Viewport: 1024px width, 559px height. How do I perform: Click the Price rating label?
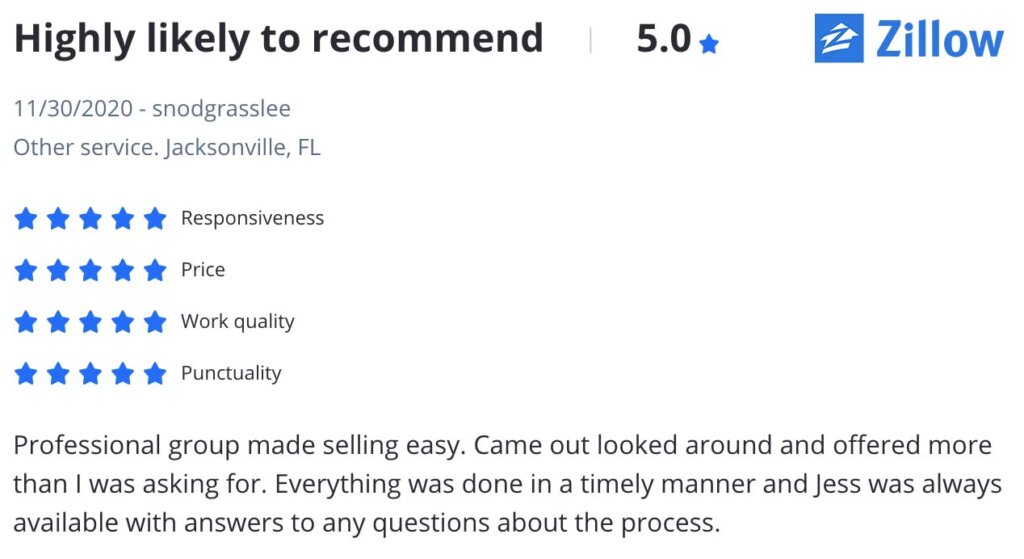(x=203, y=270)
